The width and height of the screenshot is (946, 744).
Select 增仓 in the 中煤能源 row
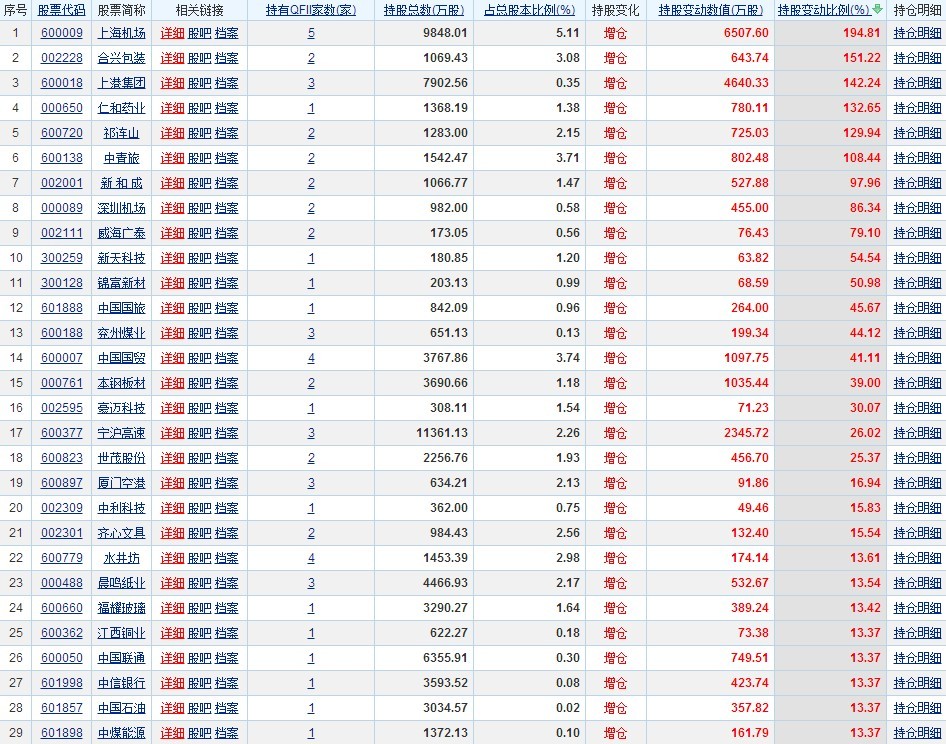coord(615,734)
